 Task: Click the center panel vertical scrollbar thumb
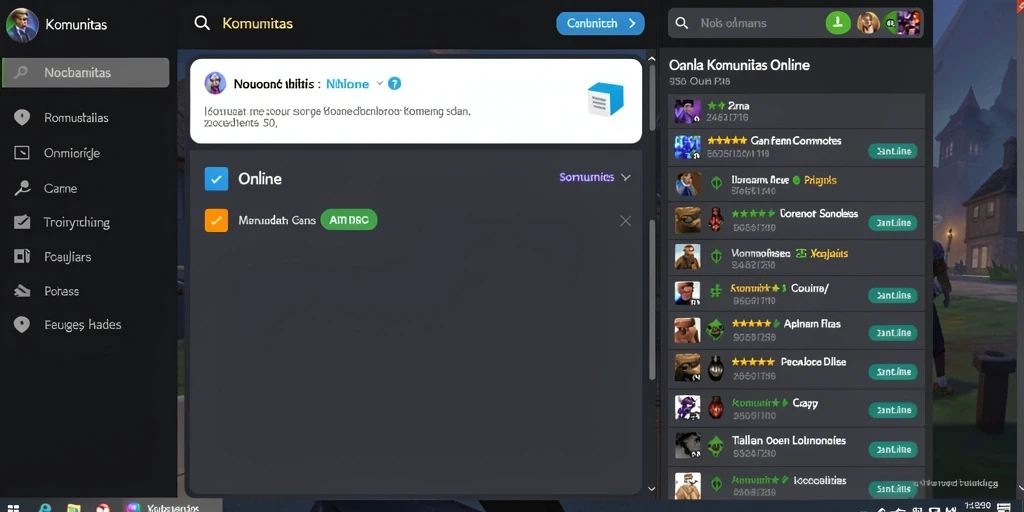click(651, 300)
